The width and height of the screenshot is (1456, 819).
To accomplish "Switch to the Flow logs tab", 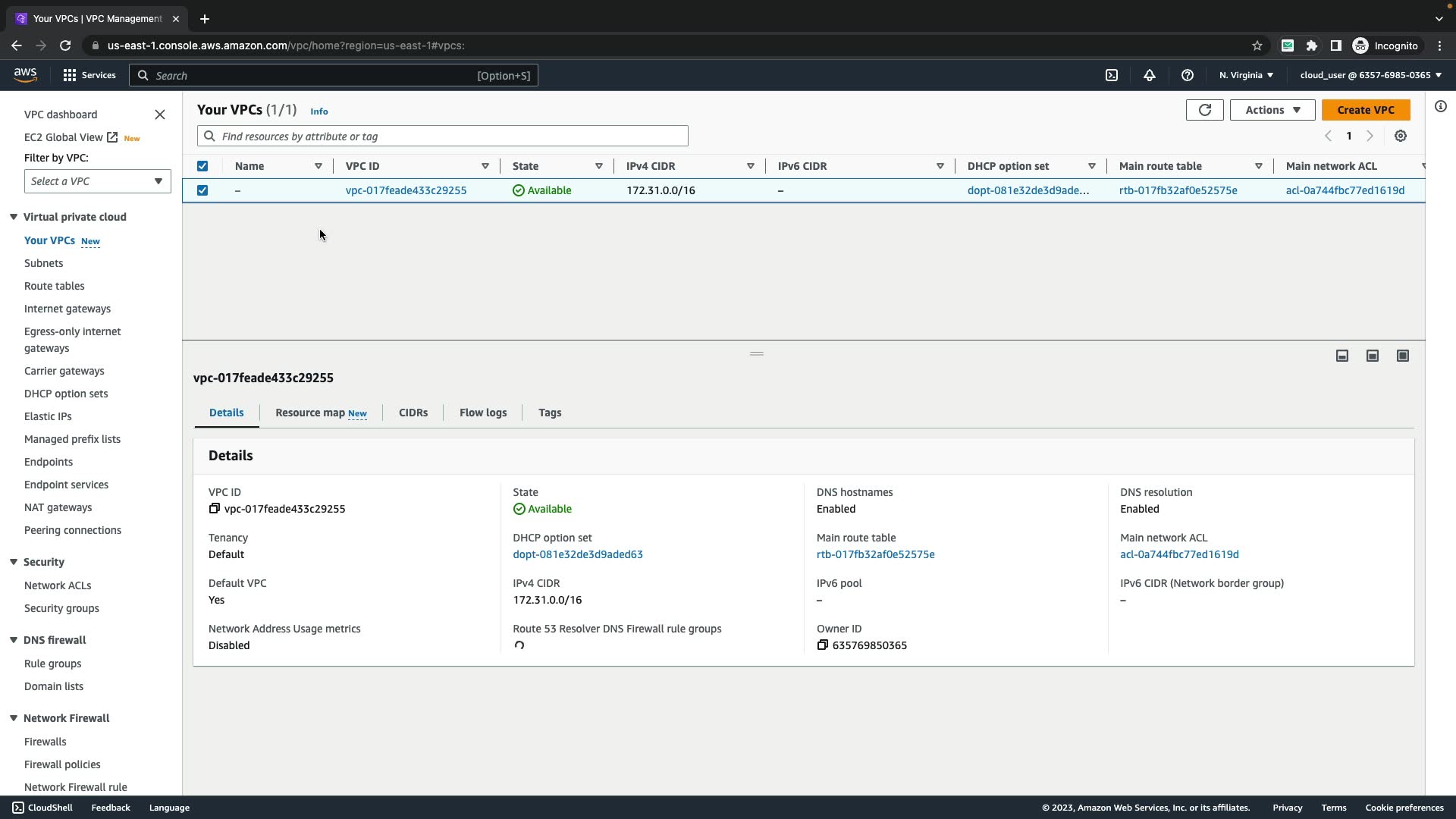I will point(482,413).
